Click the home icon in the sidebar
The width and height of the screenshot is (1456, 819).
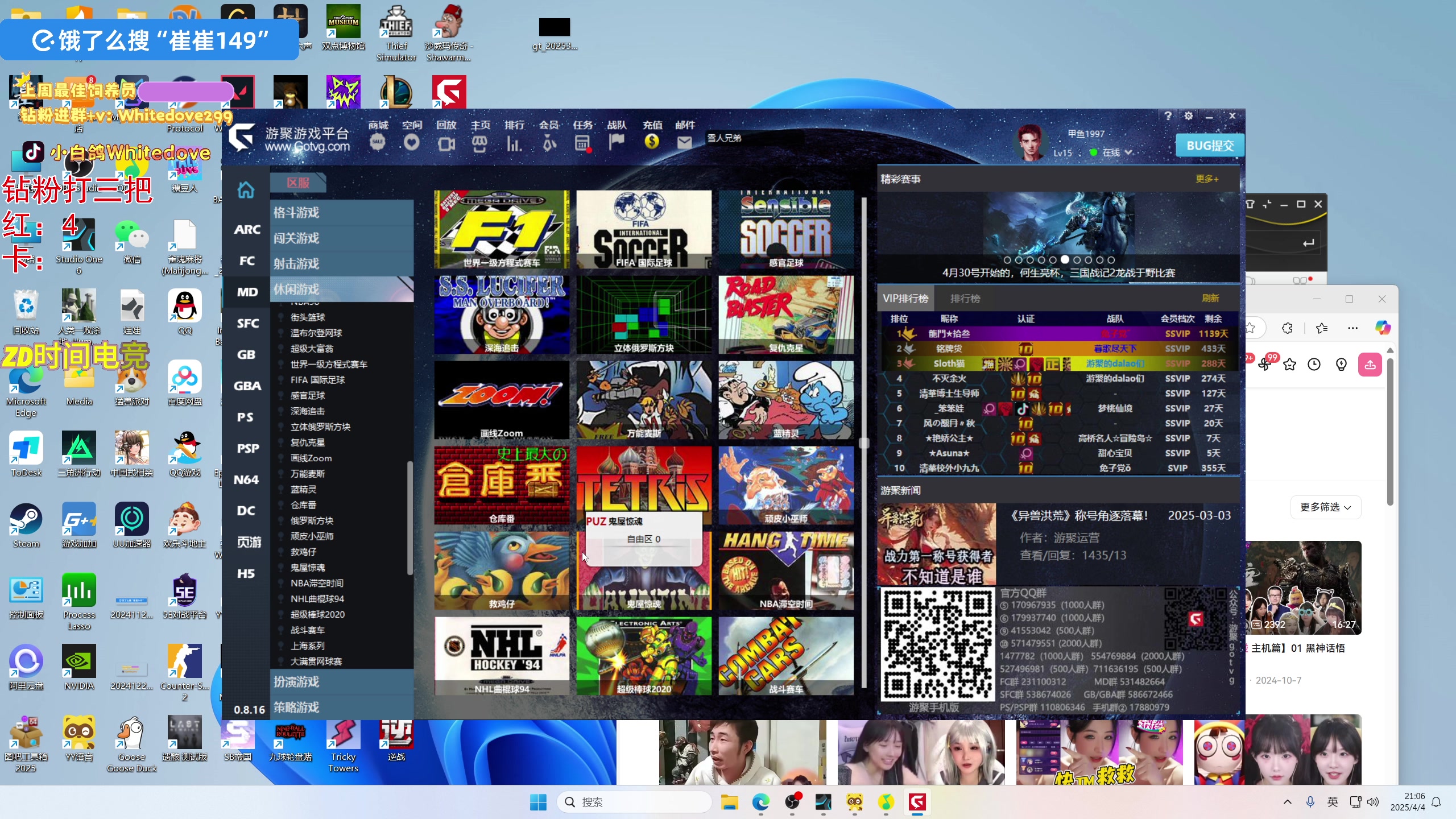(x=246, y=190)
